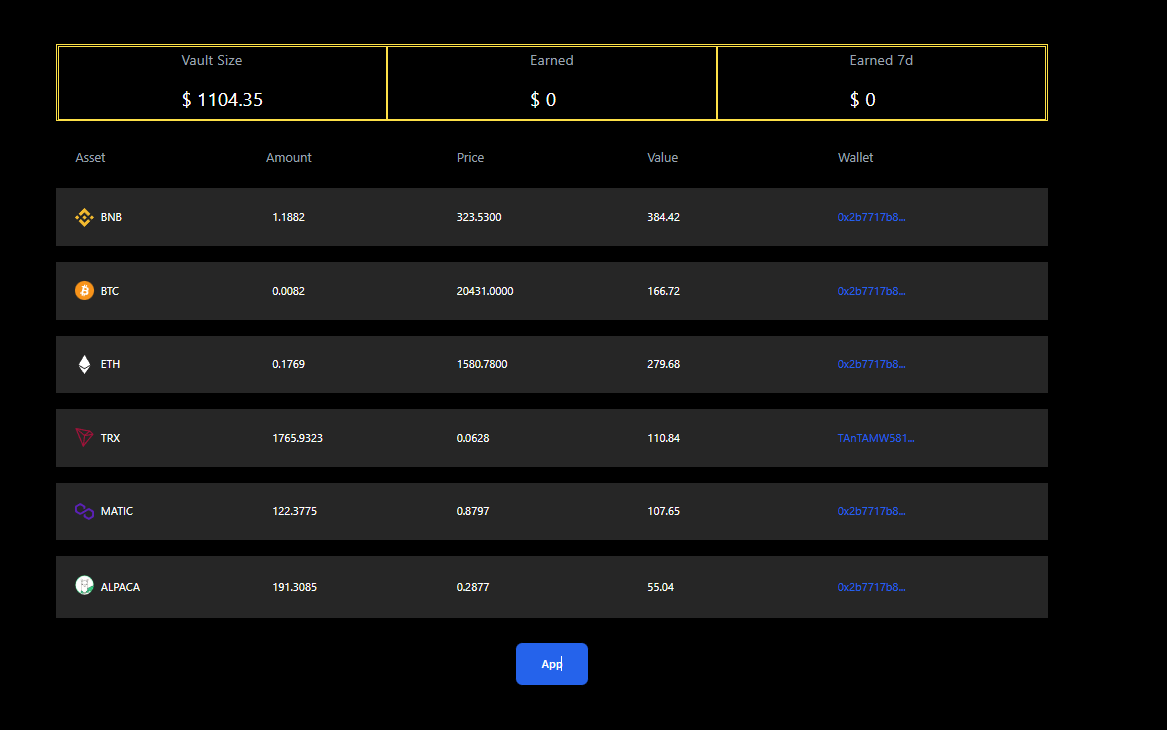Open the TRX wallet link TAnTAMW581

[875, 438]
